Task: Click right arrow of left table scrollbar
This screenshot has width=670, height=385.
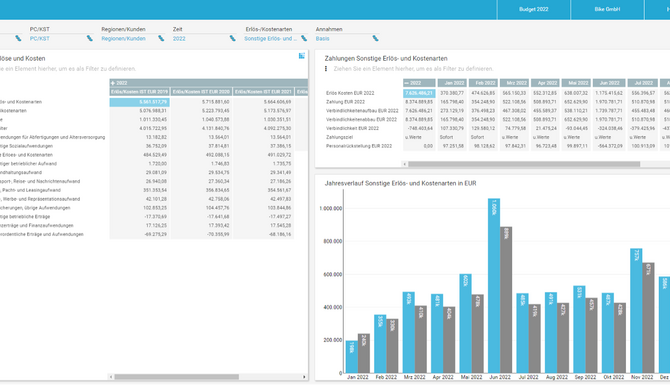Action: [x=304, y=377]
